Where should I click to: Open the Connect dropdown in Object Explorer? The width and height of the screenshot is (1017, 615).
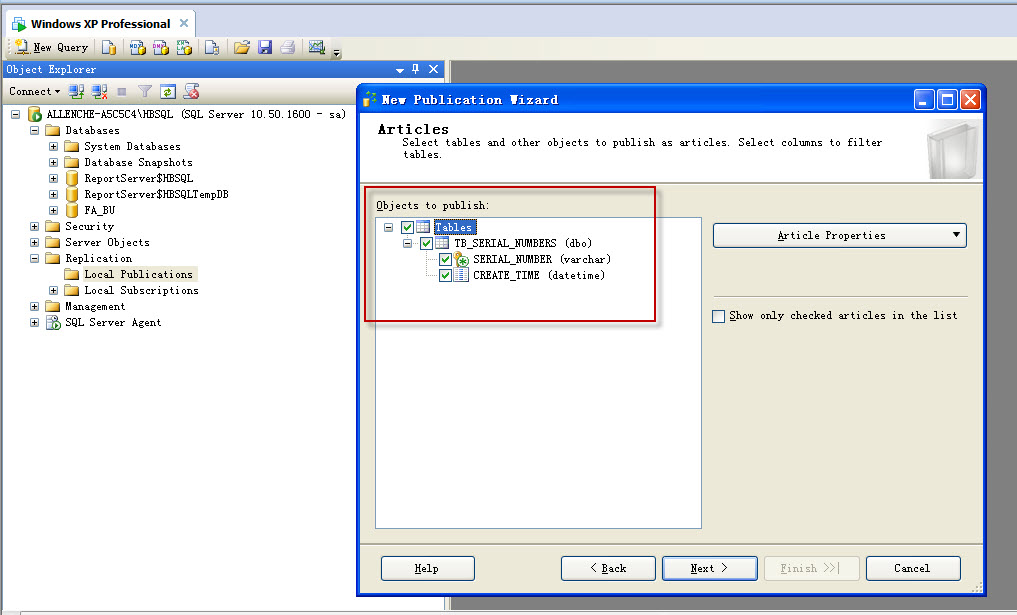34,91
